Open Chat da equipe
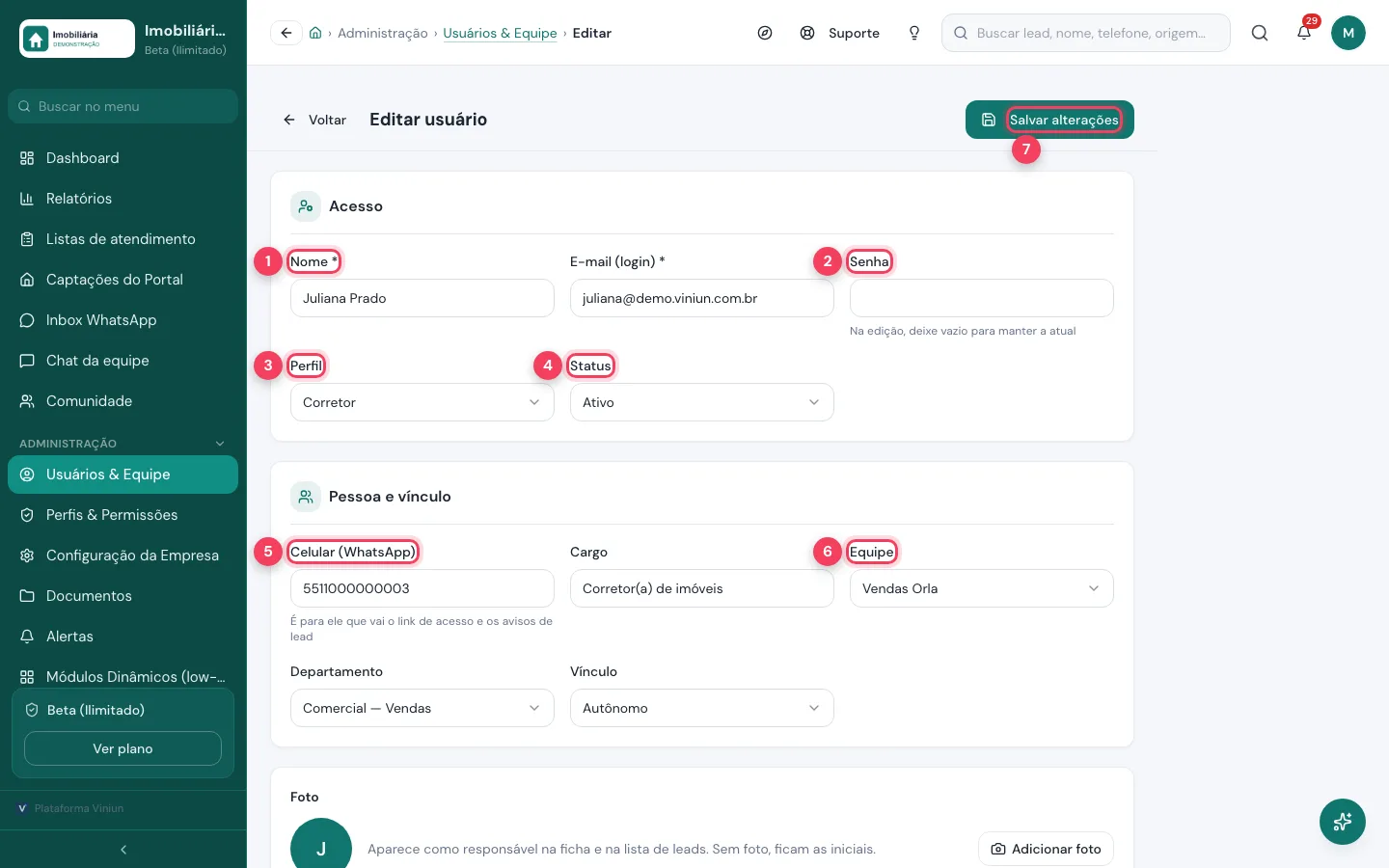1389x868 pixels. pyautogui.click(x=123, y=361)
